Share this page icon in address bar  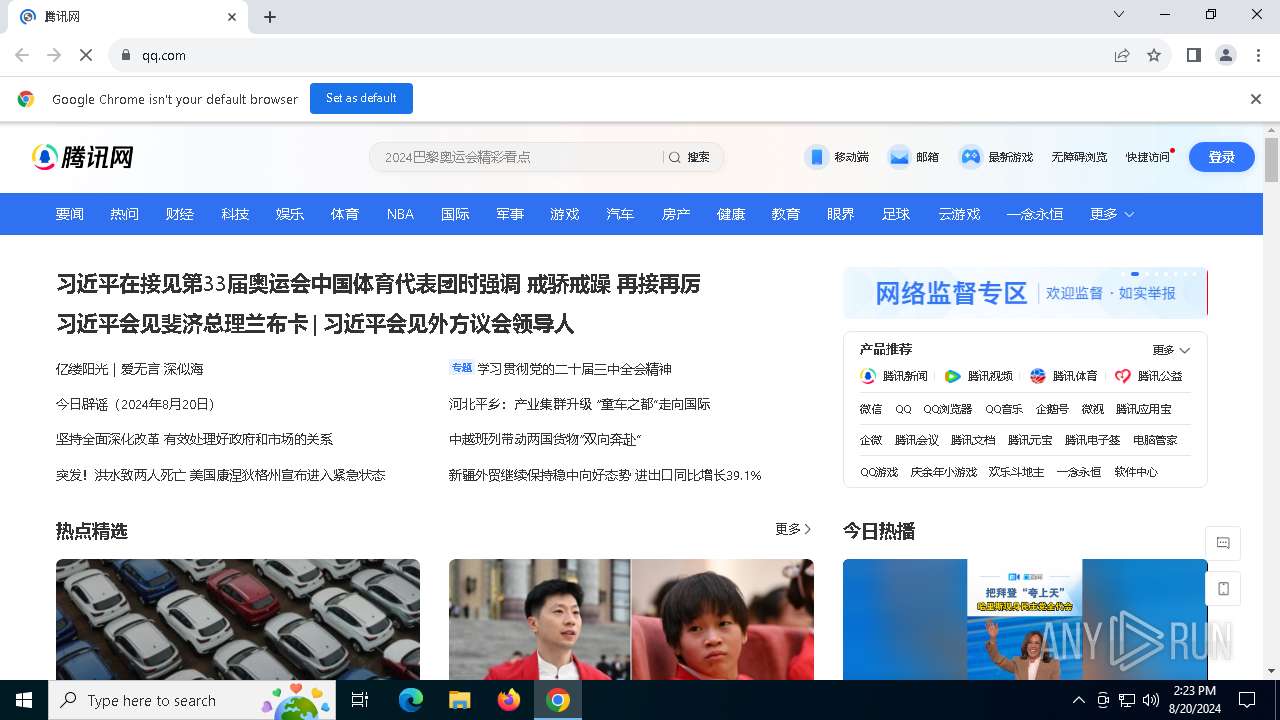(x=1122, y=55)
